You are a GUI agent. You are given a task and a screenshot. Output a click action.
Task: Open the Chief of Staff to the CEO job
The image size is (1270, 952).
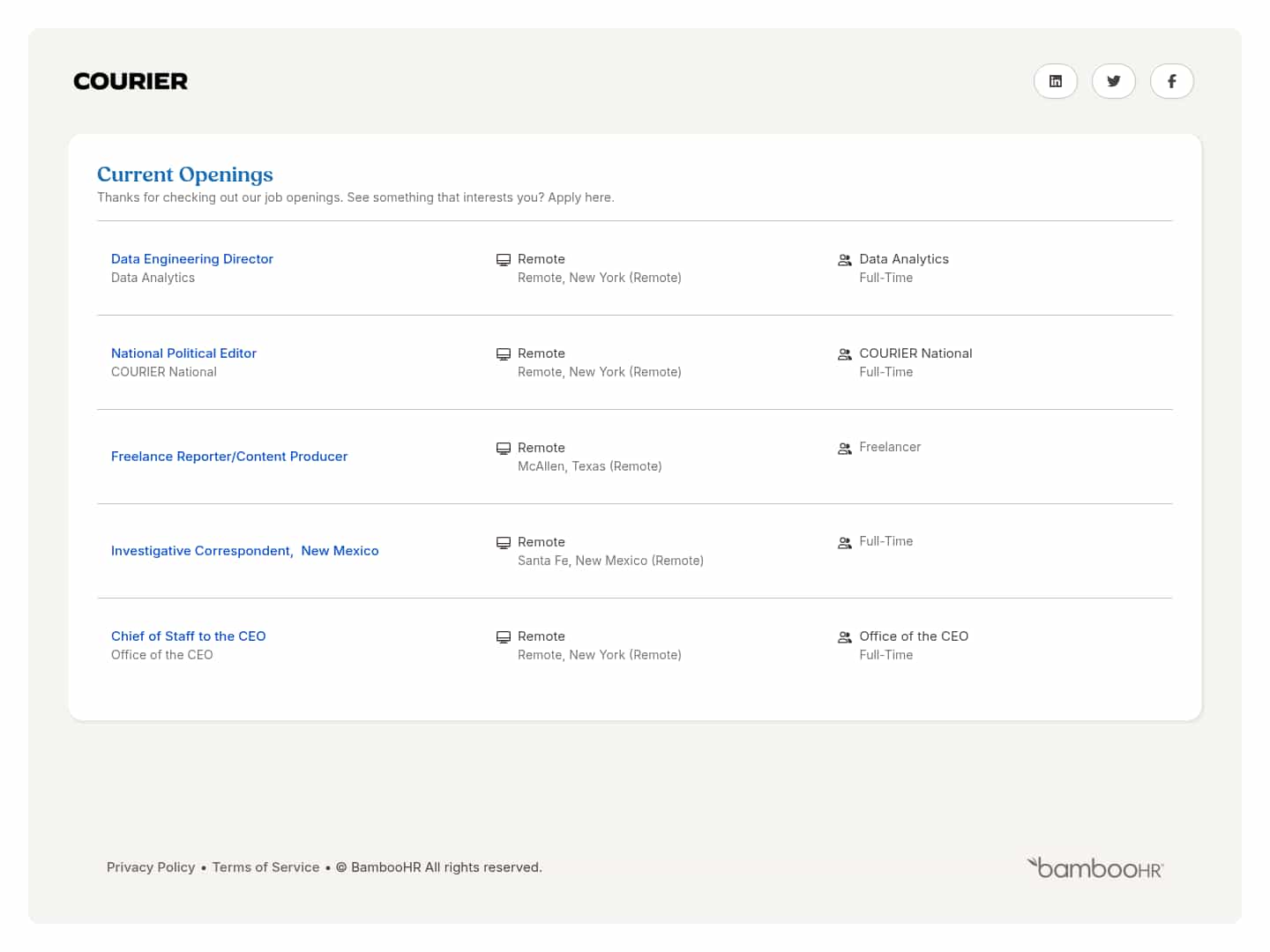click(189, 636)
